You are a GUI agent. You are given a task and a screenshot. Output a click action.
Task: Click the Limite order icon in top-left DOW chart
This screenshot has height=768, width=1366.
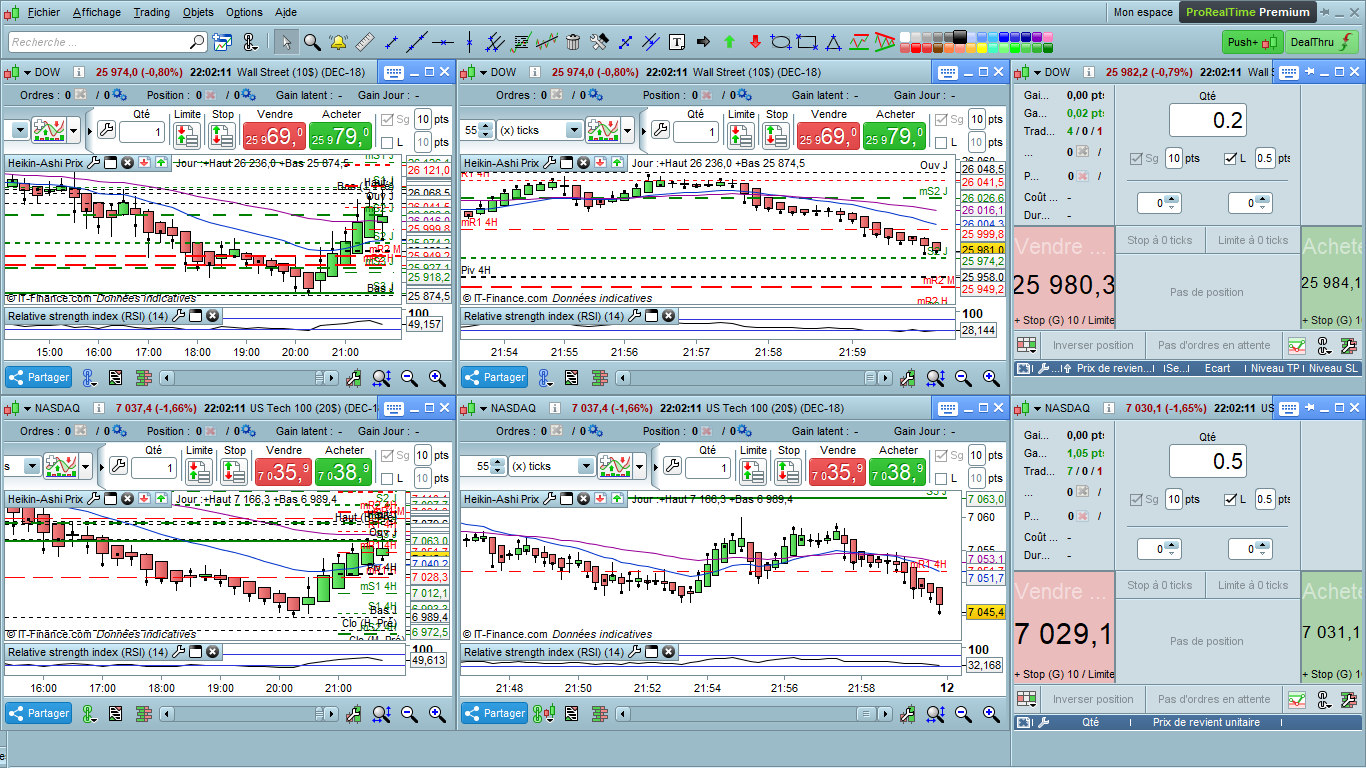coord(187,135)
